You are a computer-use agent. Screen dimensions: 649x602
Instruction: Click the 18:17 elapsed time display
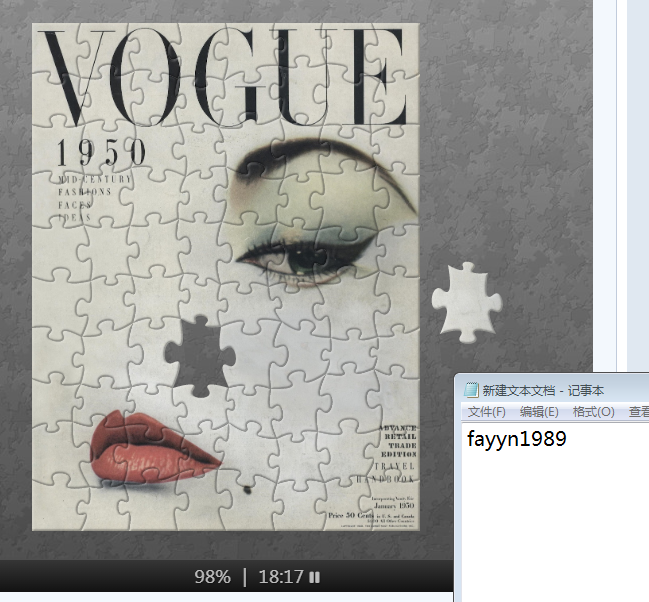tap(280, 577)
